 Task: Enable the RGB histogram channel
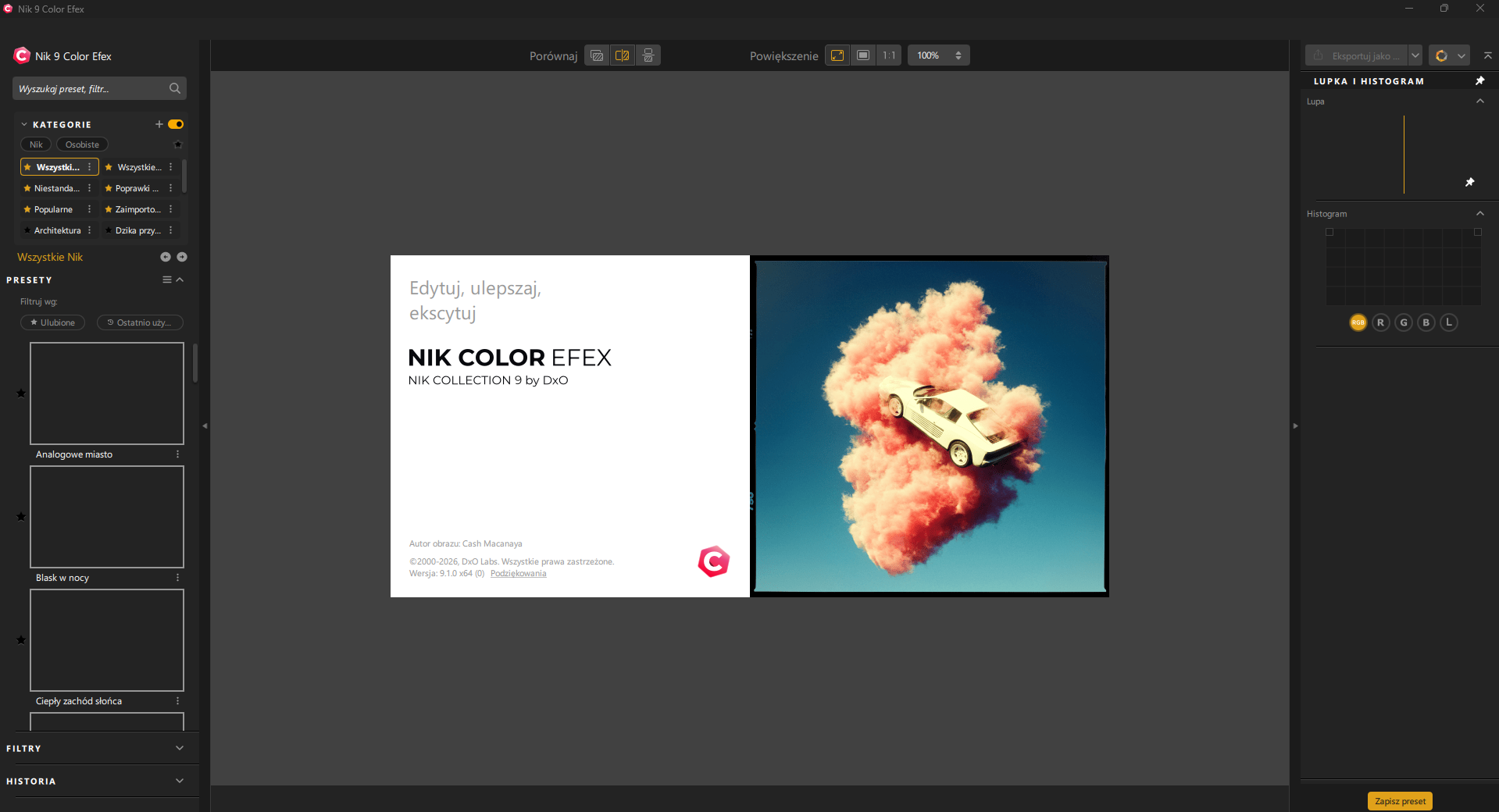[x=1358, y=322]
